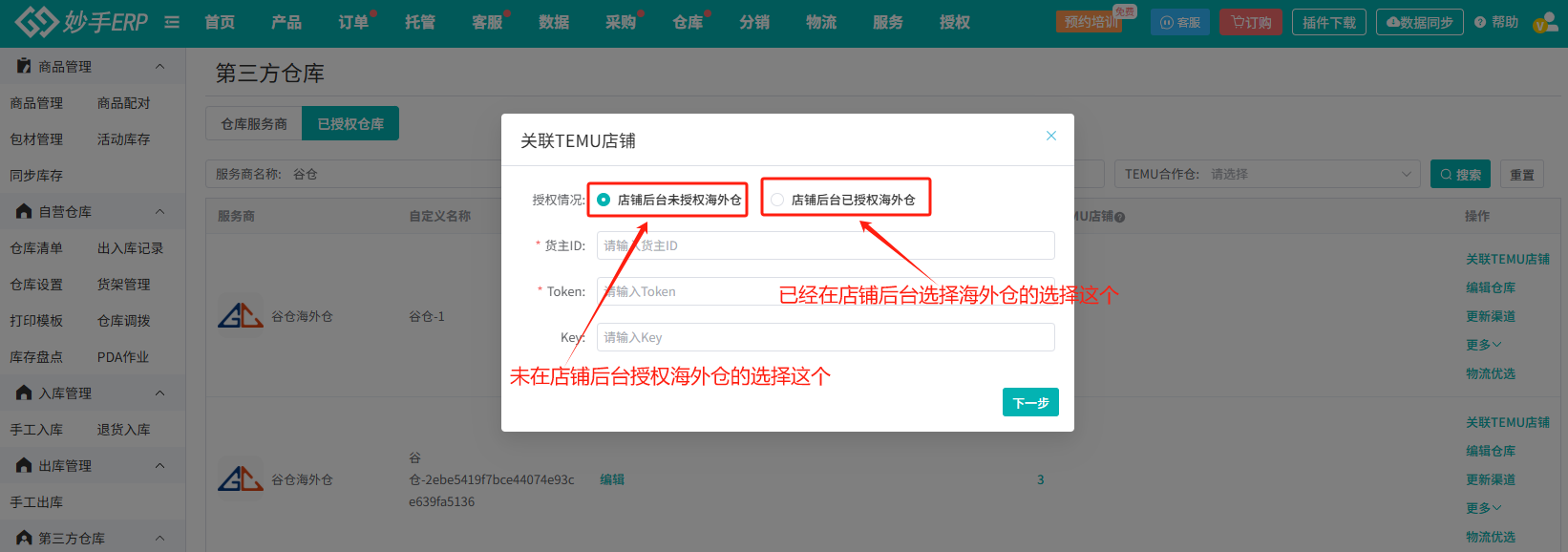The width and height of the screenshot is (1568, 552).
Task: Click the 谷仓海外仓 logo in the 谷仓-1 row
Action: pos(240,315)
